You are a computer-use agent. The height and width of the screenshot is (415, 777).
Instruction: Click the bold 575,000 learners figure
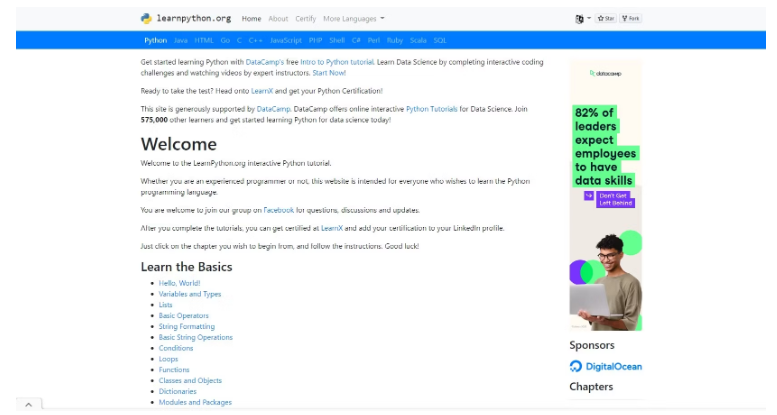click(154, 120)
